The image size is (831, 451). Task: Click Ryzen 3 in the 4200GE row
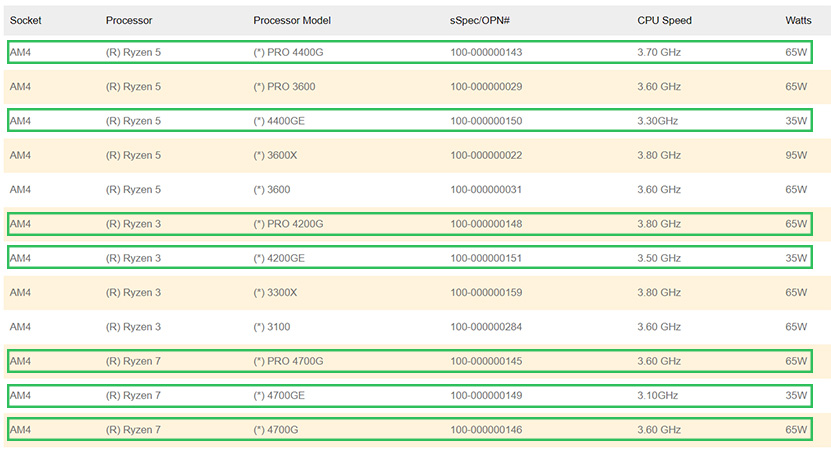133,259
